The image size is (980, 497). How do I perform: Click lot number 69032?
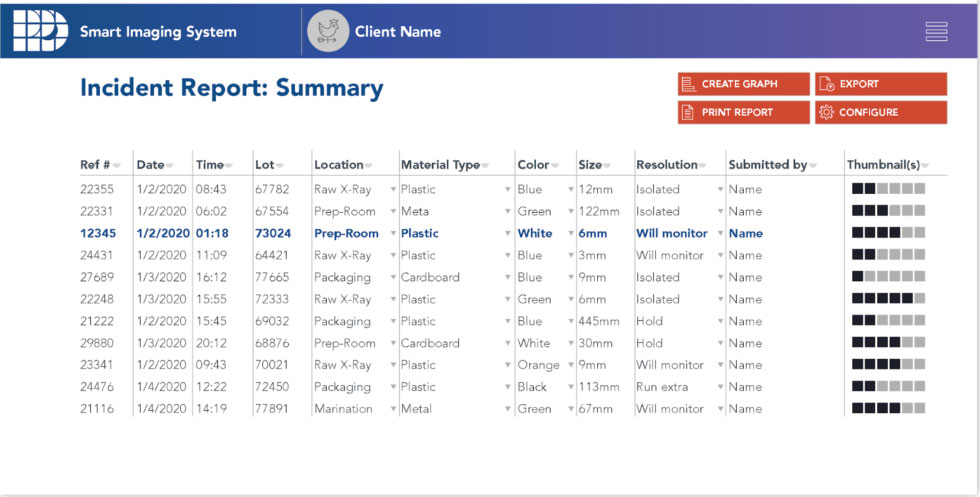pyautogui.click(x=272, y=321)
